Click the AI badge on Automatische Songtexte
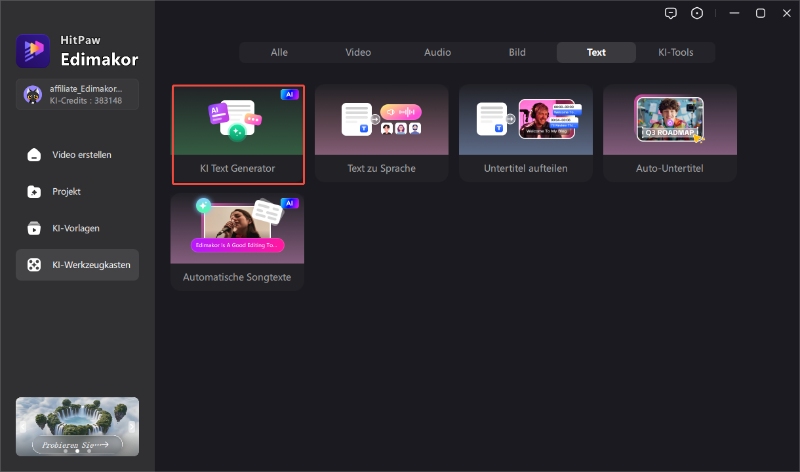Viewport: 800px width, 472px height. pos(289,203)
